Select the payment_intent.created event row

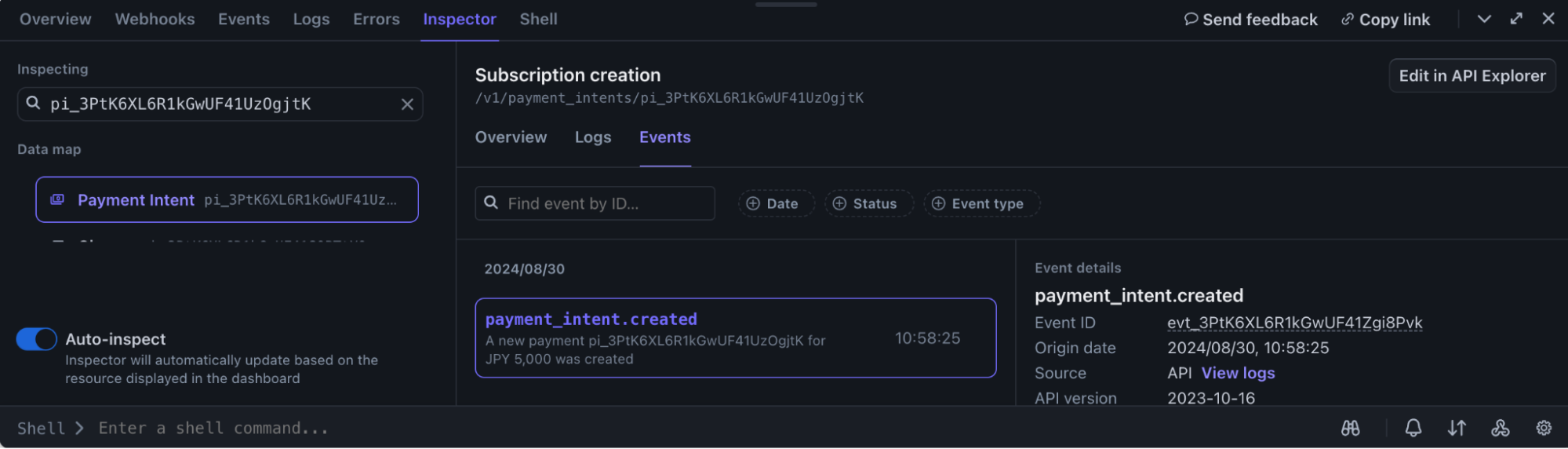tap(735, 338)
